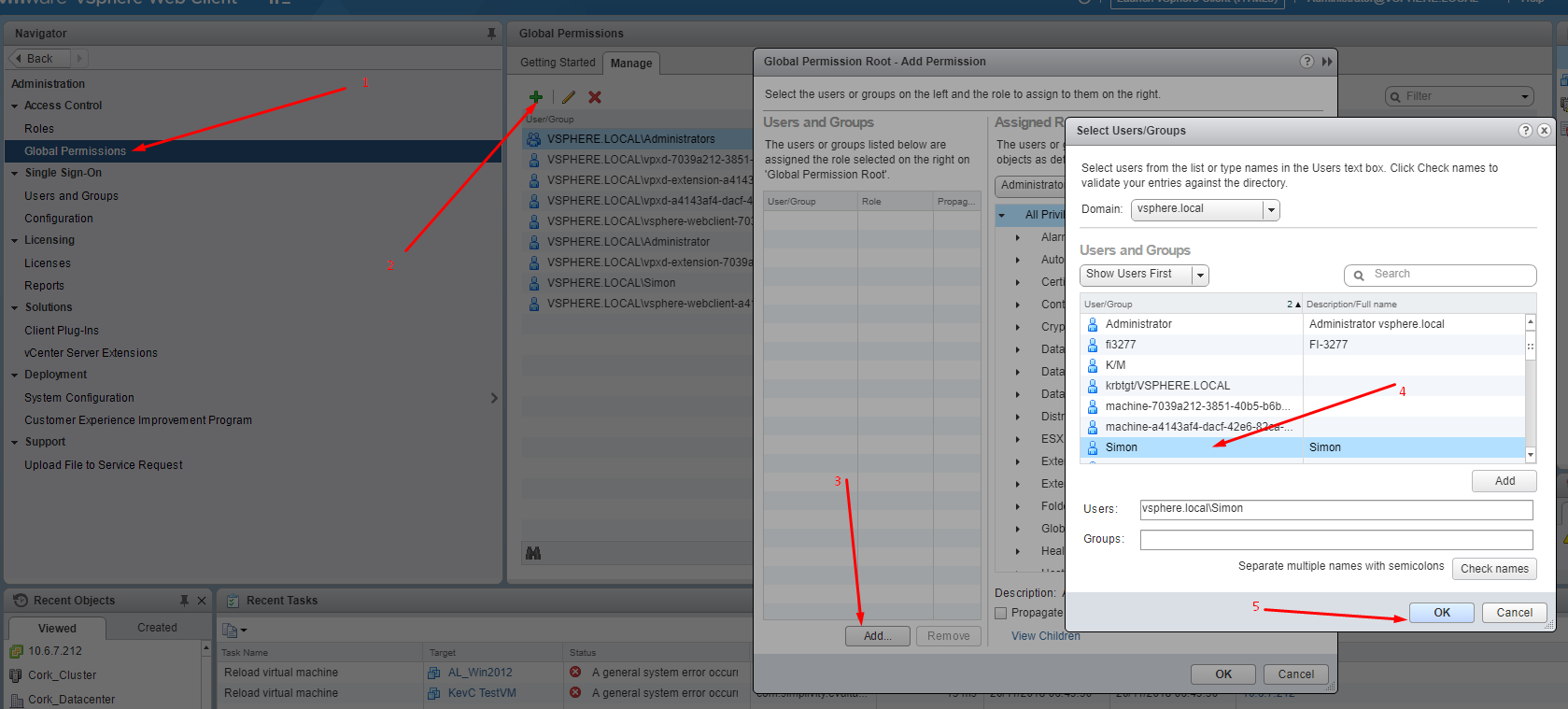This screenshot has width=1568, height=709.
Task: Switch to the Manage tab
Action: (631, 64)
